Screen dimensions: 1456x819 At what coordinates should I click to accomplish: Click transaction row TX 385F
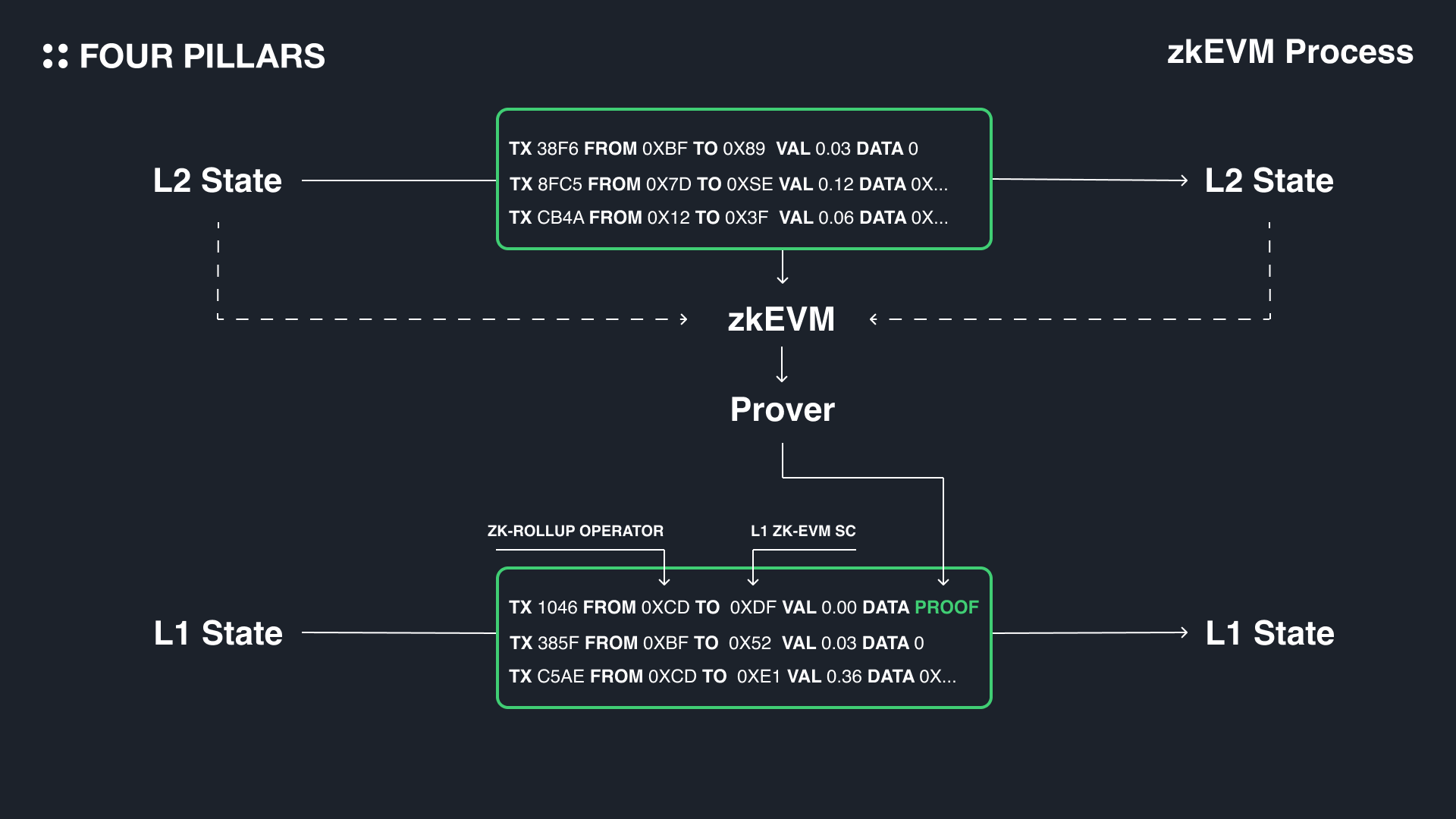(716, 643)
